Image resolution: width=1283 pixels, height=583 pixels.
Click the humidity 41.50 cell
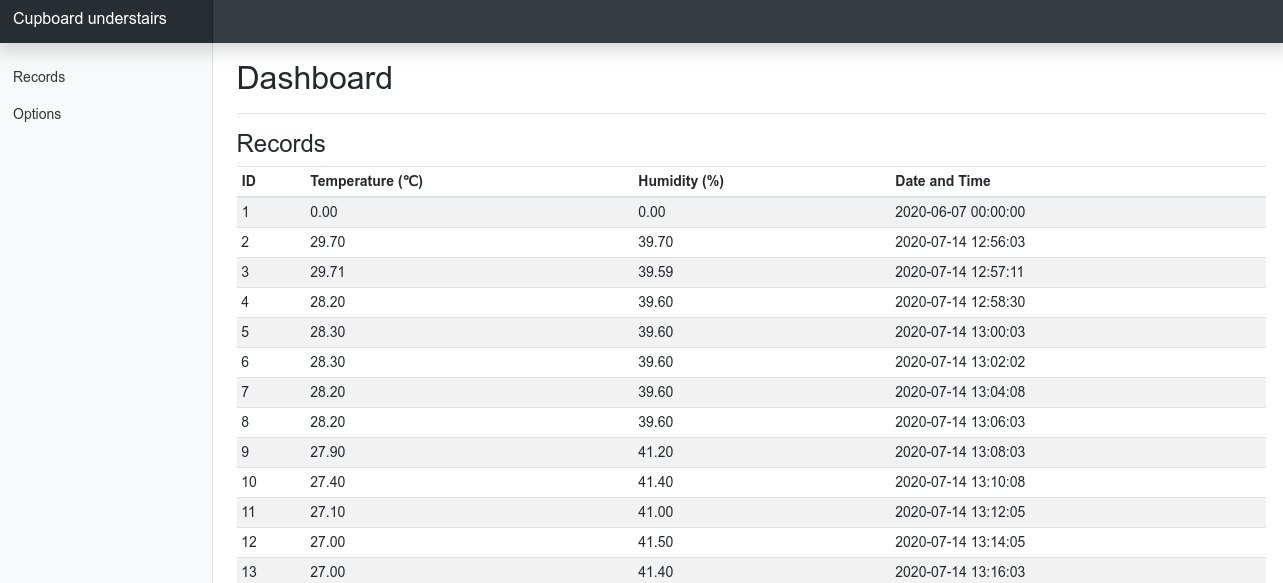(655, 542)
